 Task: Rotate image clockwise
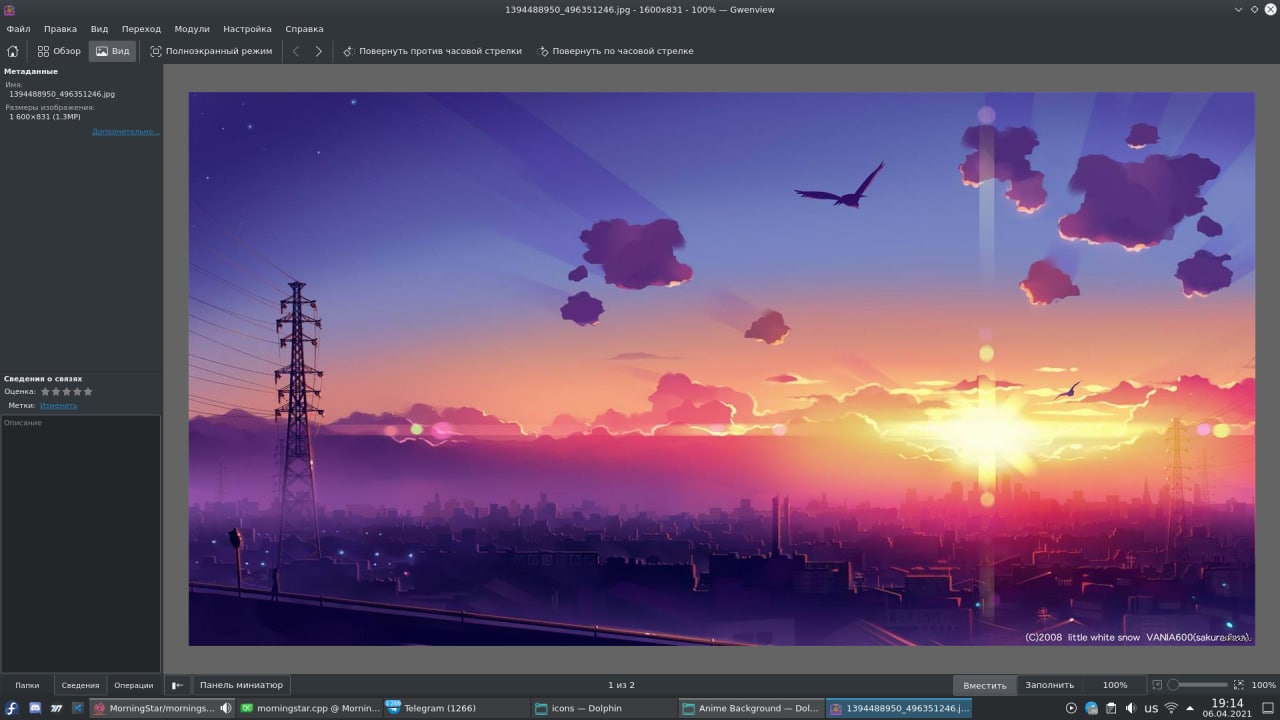(615, 51)
